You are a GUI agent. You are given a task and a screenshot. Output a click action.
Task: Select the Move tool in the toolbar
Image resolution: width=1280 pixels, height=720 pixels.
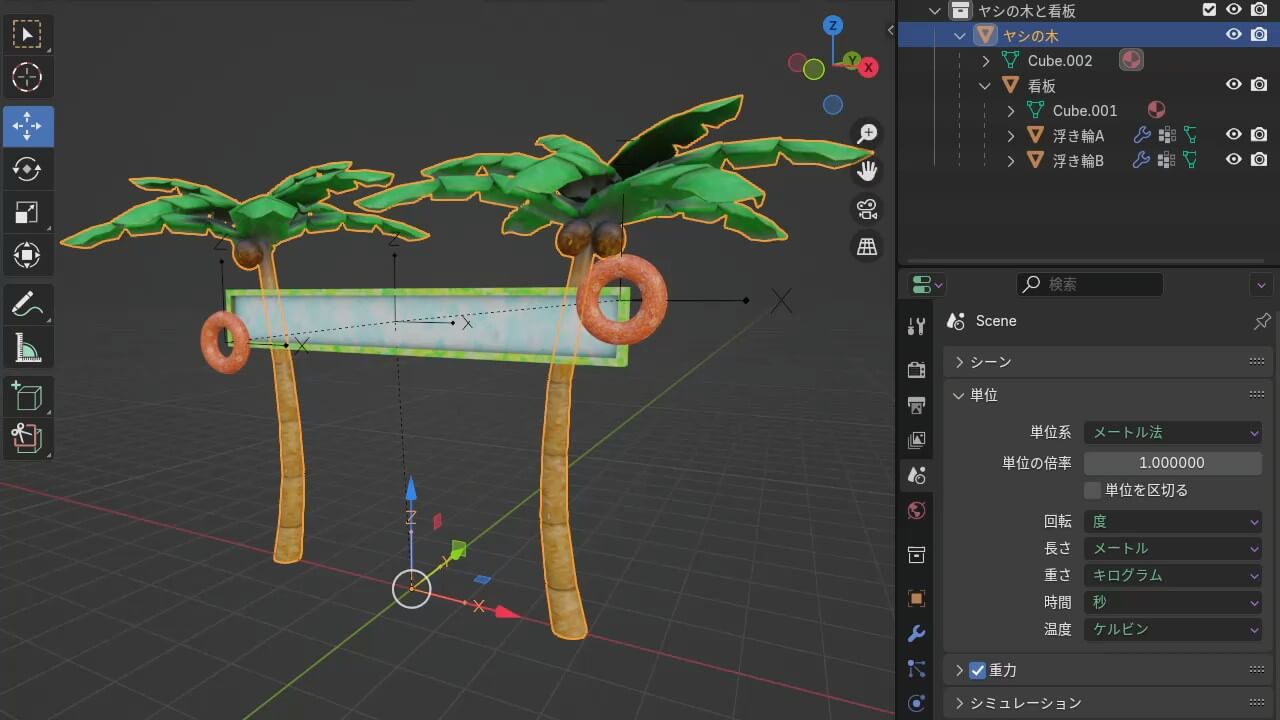click(28, 126)
